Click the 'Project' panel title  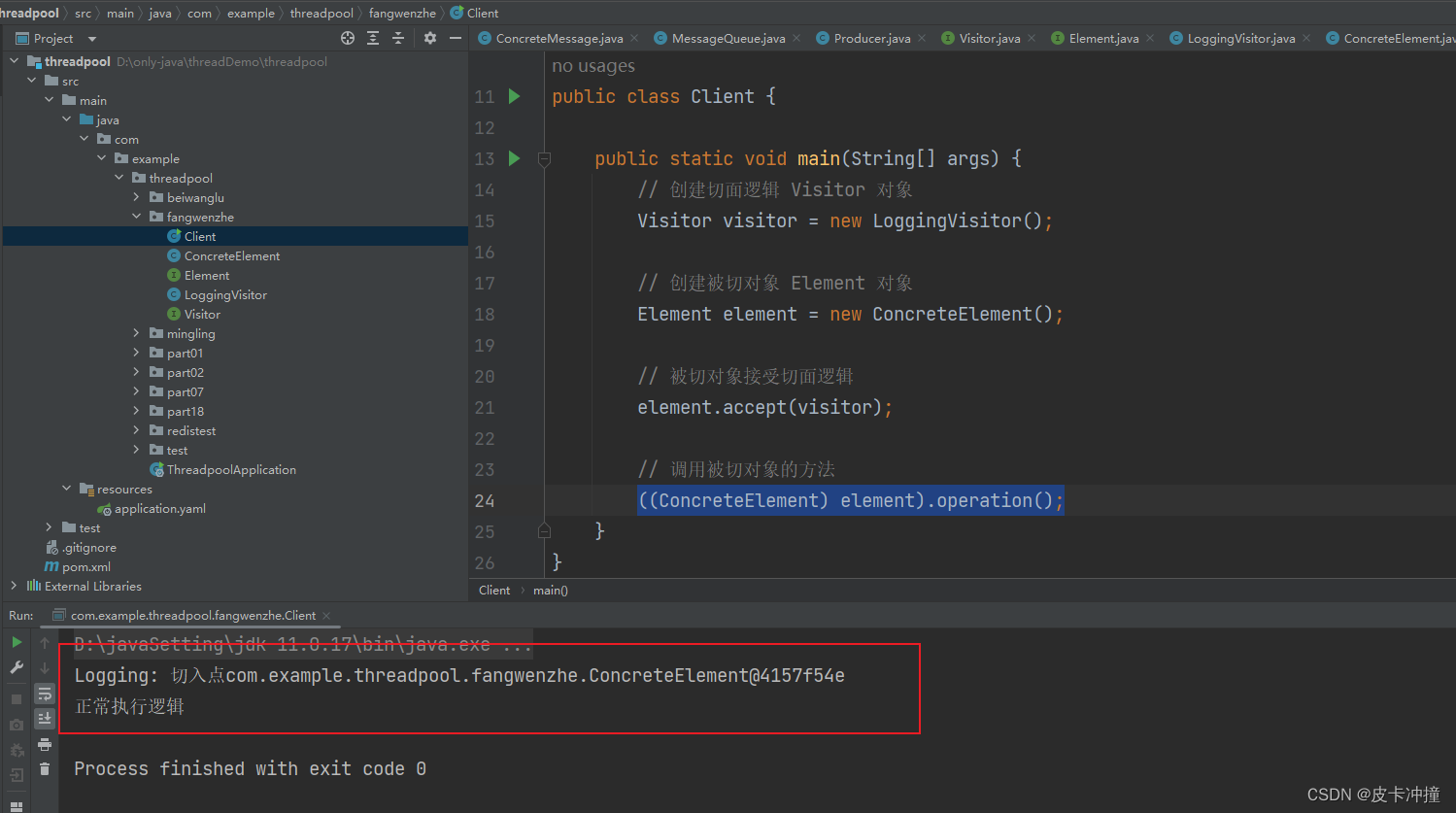[53, 39]
